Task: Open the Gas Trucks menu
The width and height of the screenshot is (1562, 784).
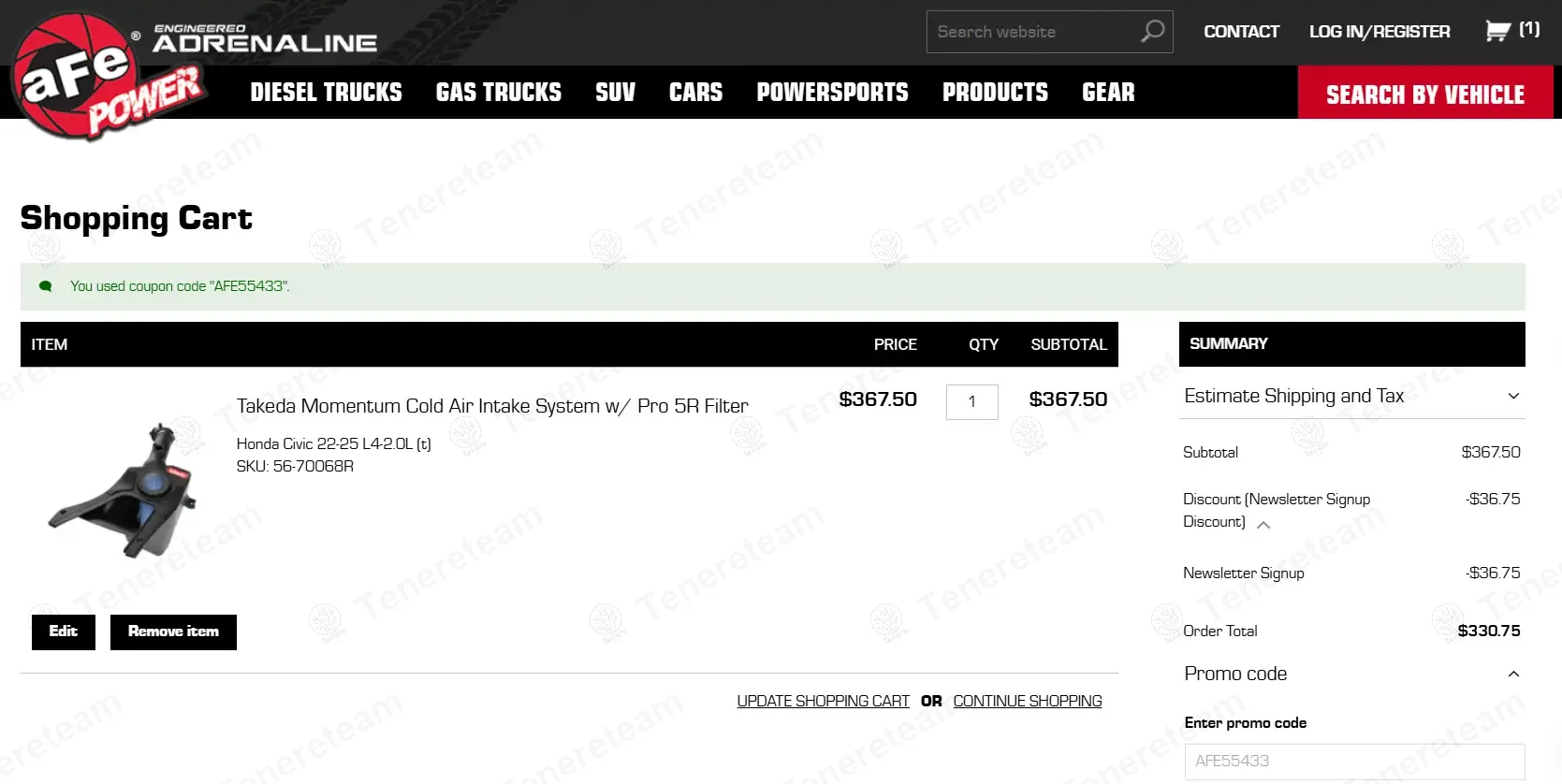Action: click(x=498, y=93)
